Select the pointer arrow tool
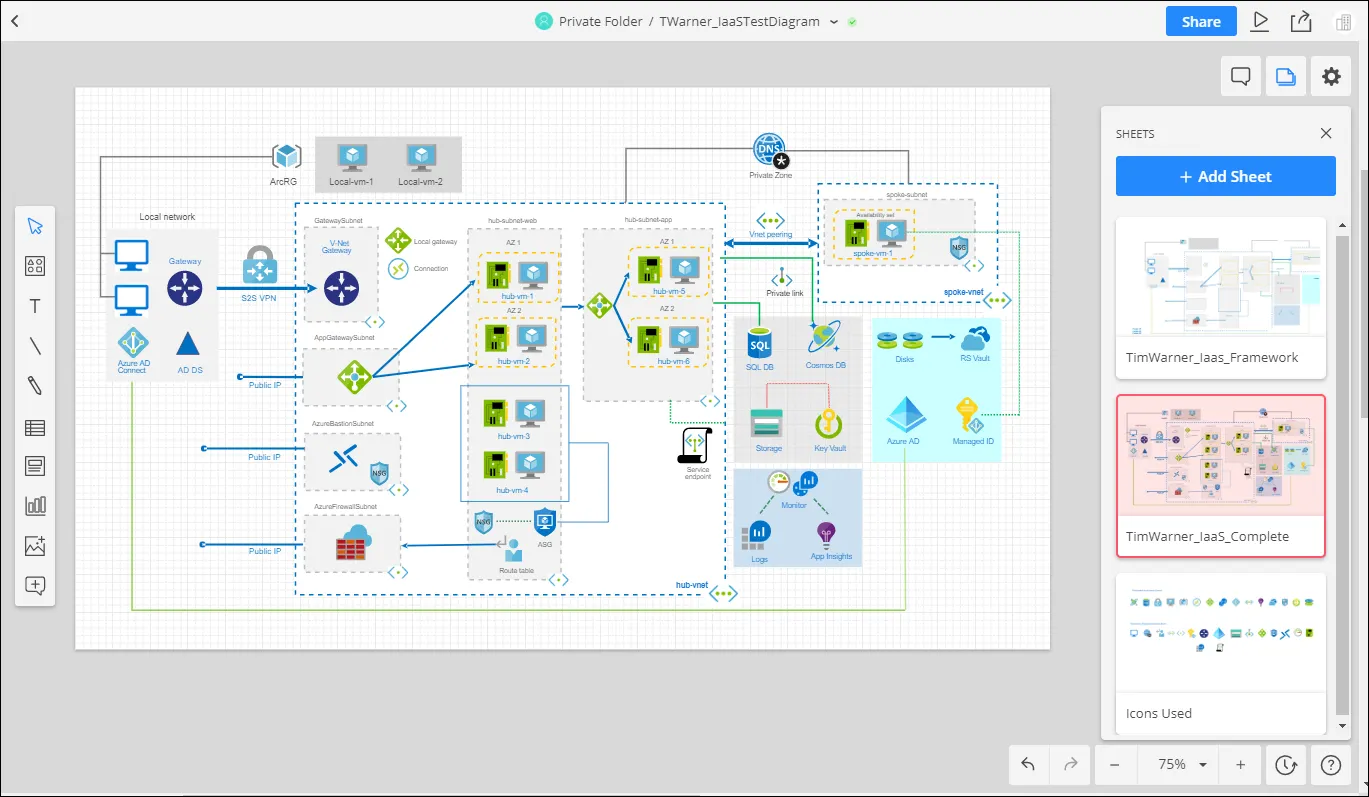1369x797 pixels. [35, 226]
